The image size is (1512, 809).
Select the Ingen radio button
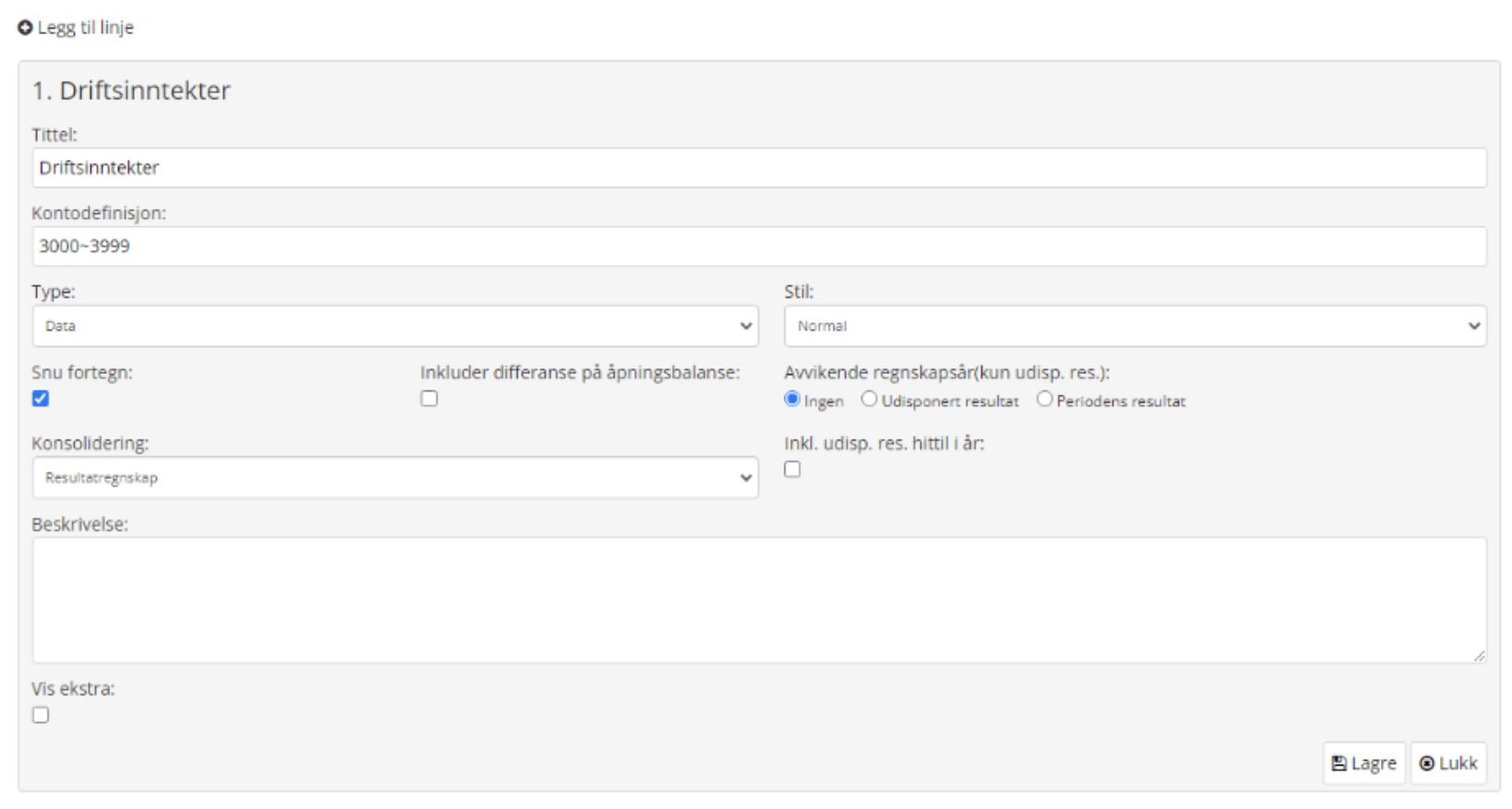click(x=792, y=399)
